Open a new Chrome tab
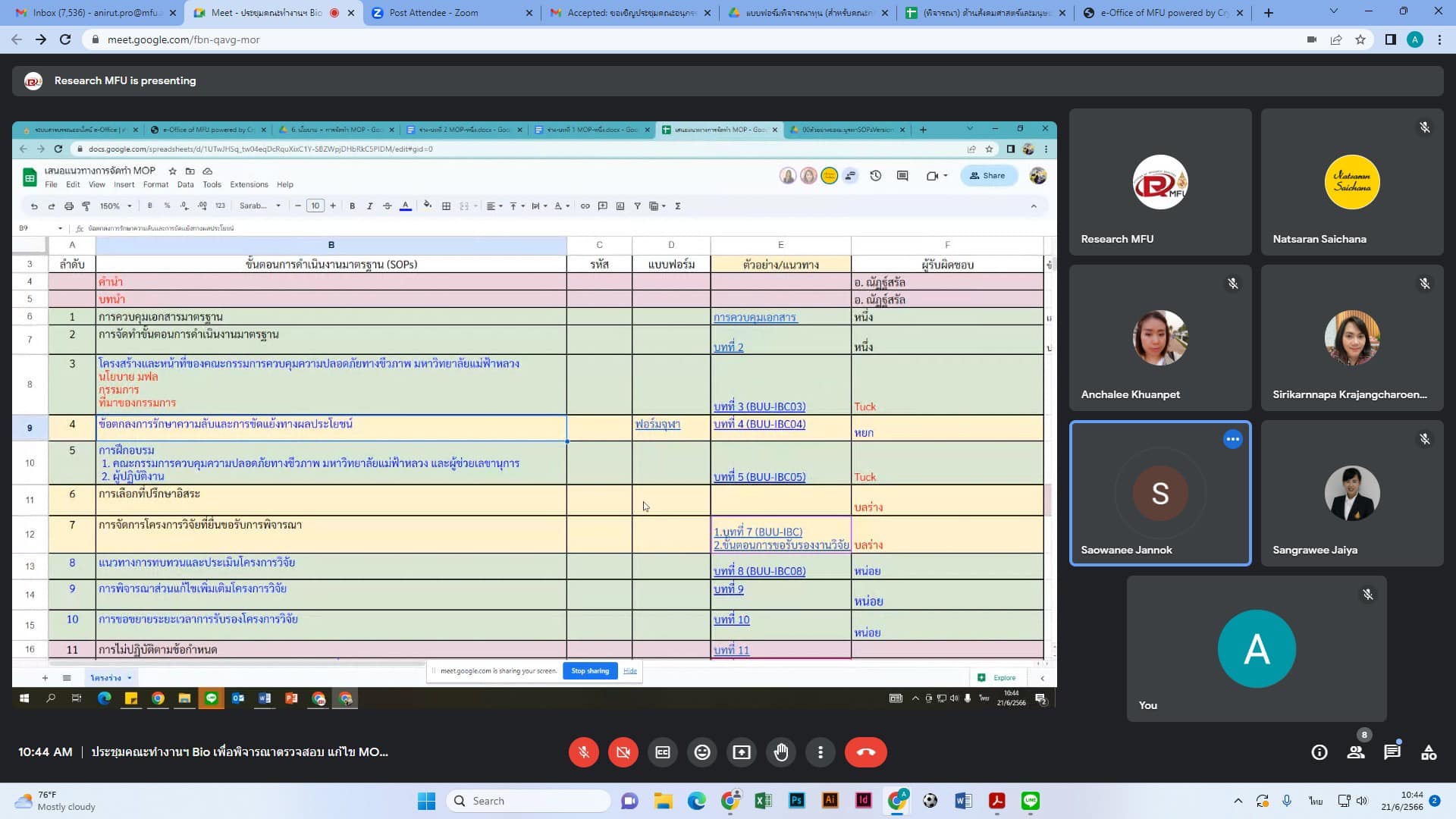Image resolution: width=1456 pixels, height=819 pixels. pos(1269,12)
